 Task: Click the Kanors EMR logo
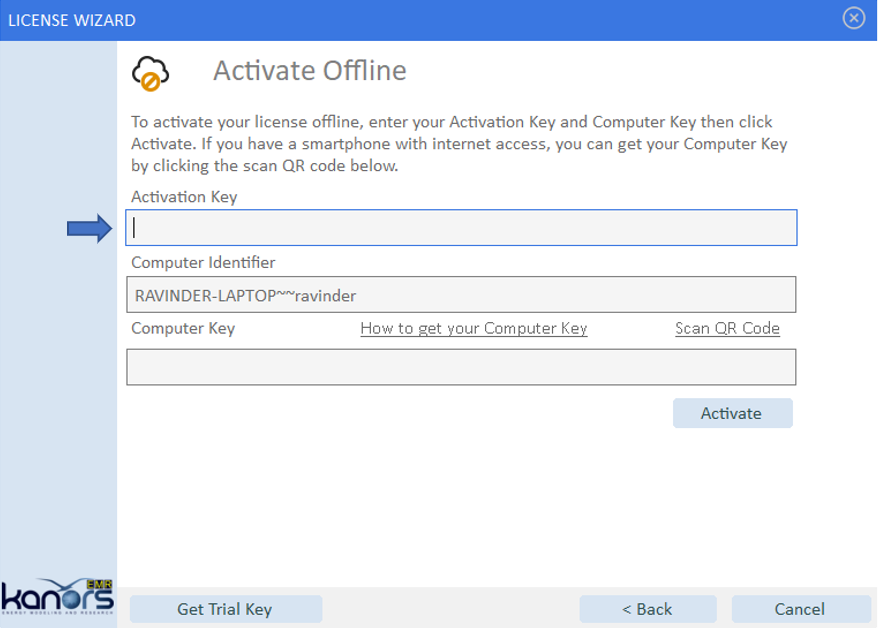[x=57, y=597]
